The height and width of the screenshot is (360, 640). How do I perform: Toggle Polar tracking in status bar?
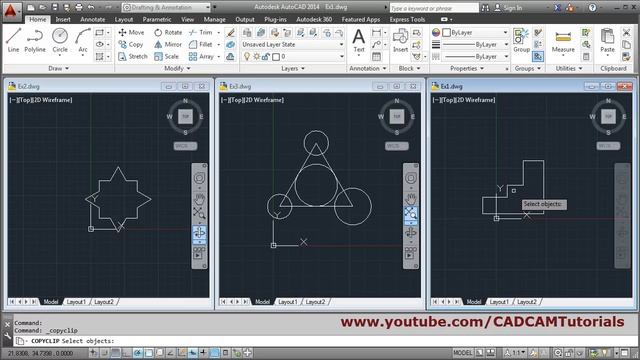138,353
